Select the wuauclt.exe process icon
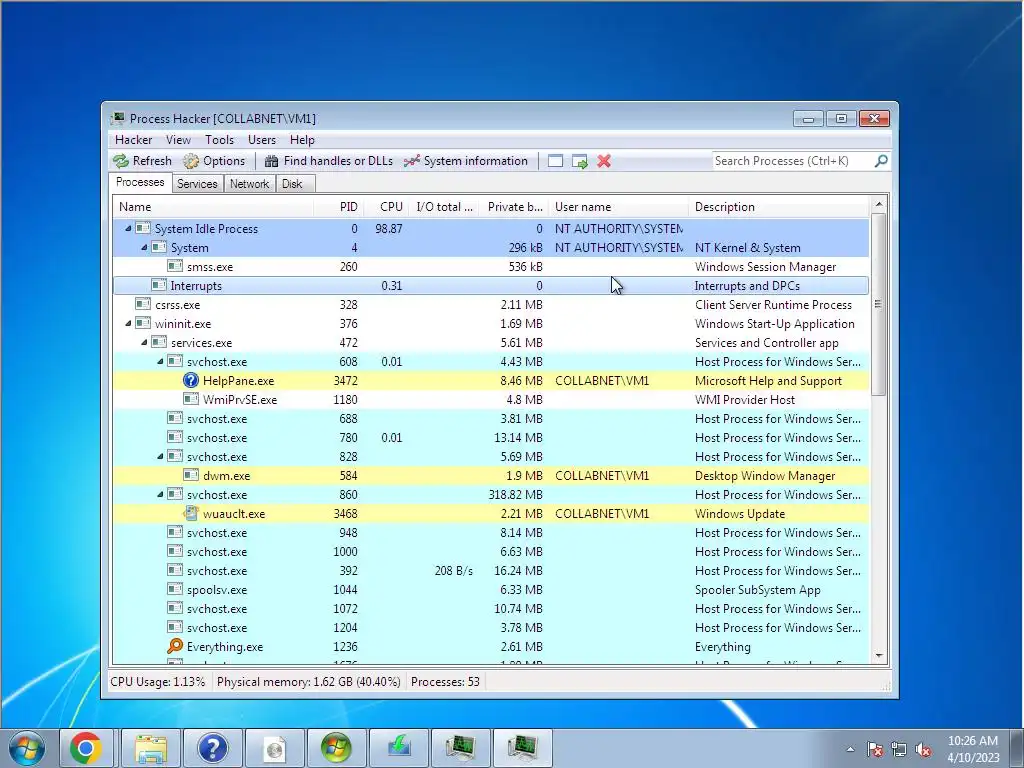Viewport: 1024px width, 768px height. (191, 513)
